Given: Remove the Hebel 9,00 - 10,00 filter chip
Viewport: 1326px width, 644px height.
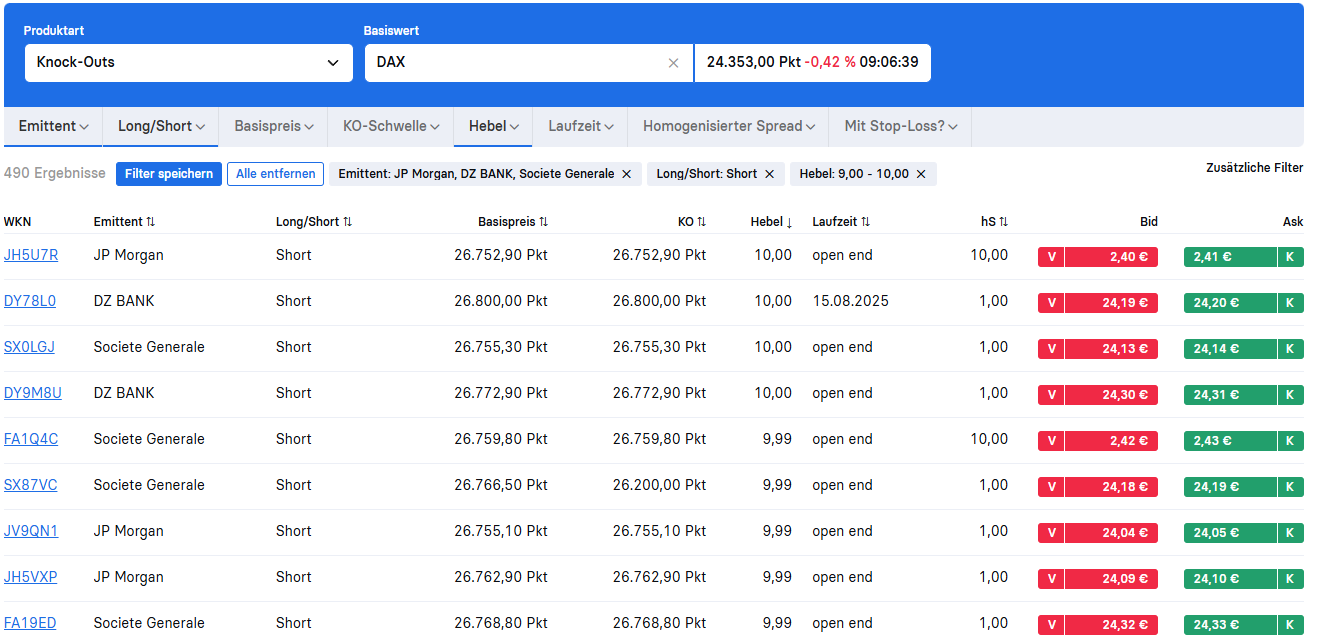Looking at the screenshot, I should (921, 174).
